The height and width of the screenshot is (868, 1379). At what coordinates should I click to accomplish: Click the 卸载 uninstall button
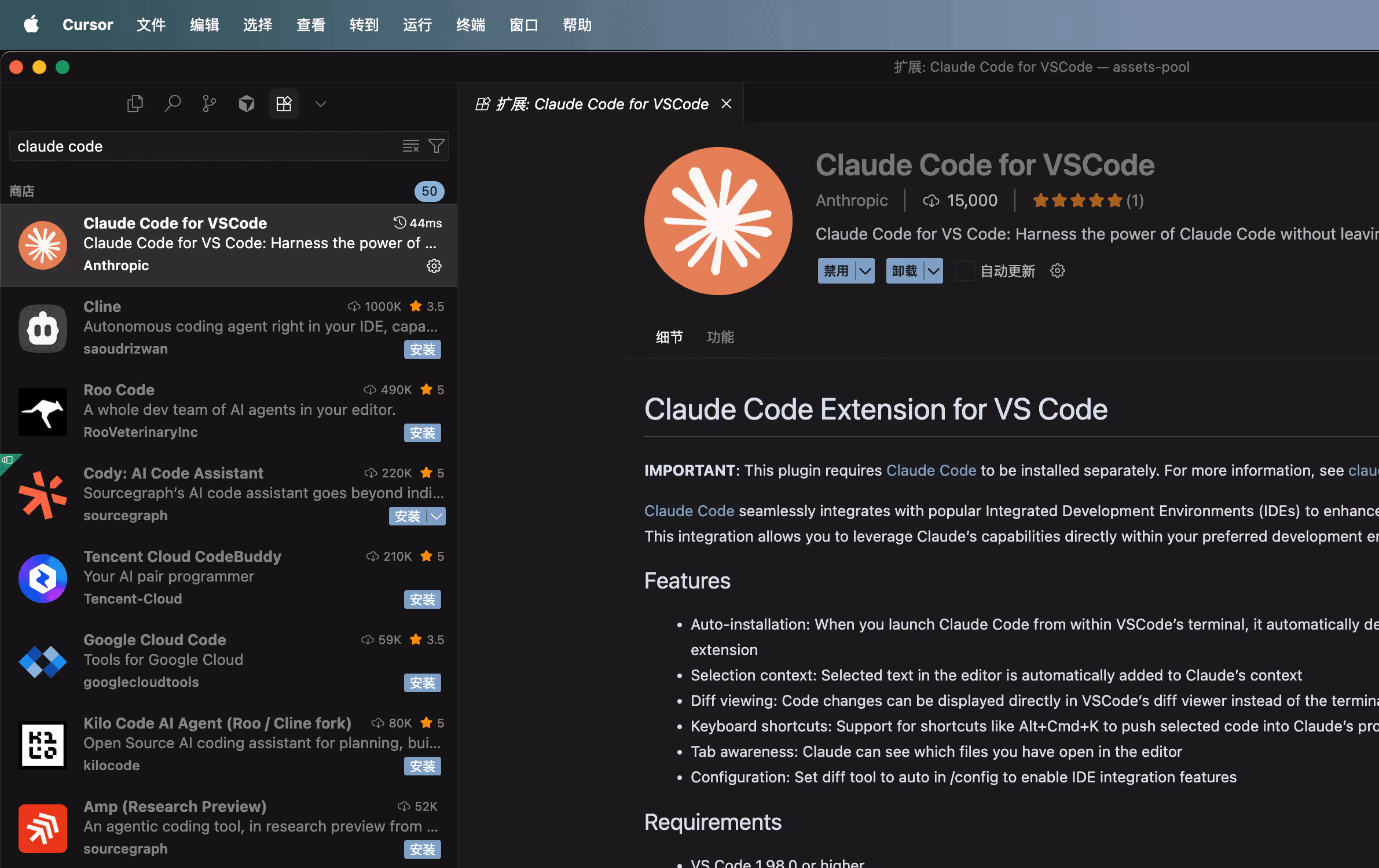click(904, 271)
